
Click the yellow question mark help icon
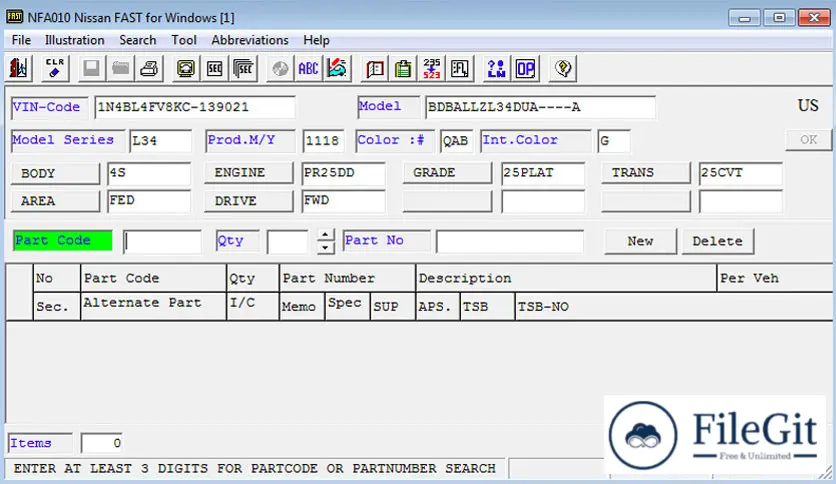click(563, 68)
